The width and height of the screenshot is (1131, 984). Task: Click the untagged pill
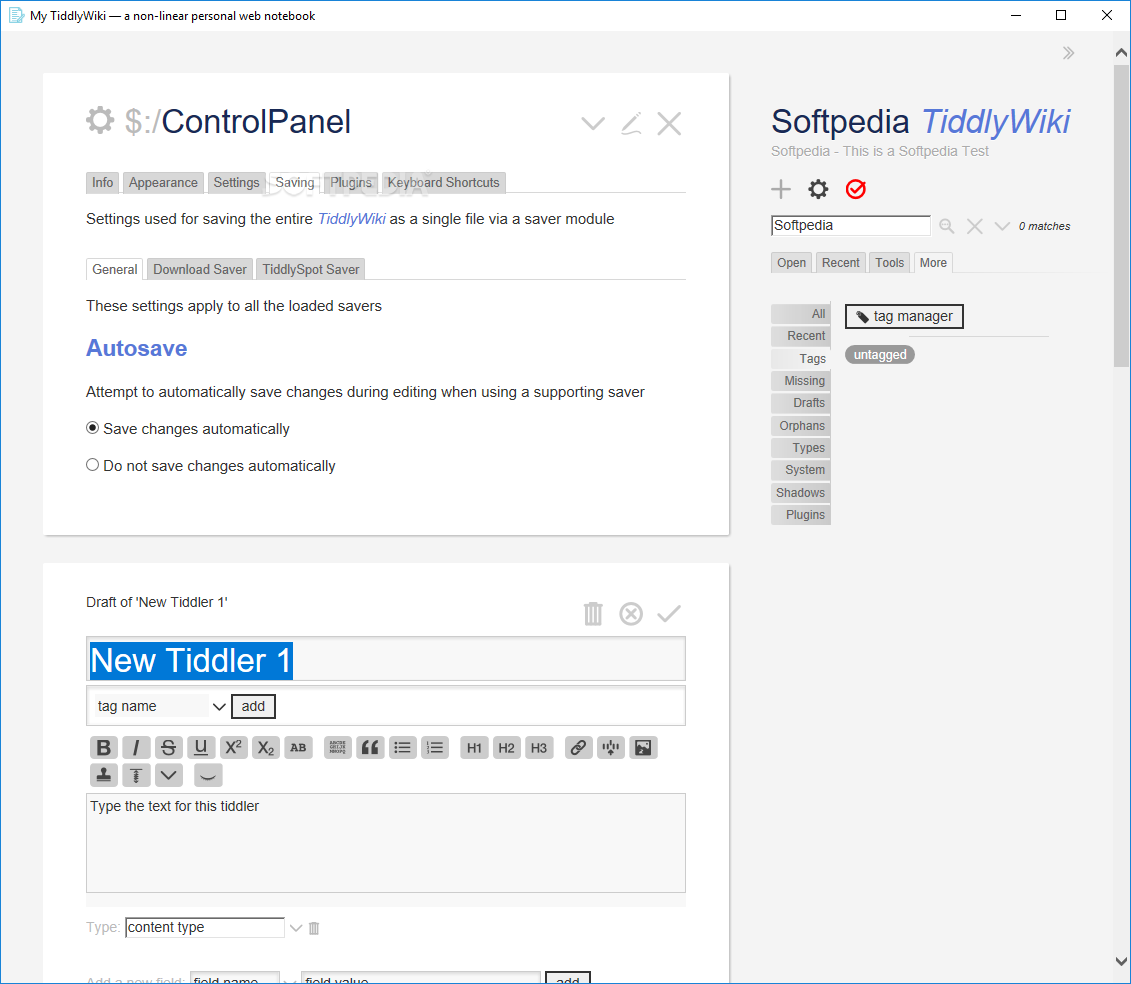pos(880,354)
